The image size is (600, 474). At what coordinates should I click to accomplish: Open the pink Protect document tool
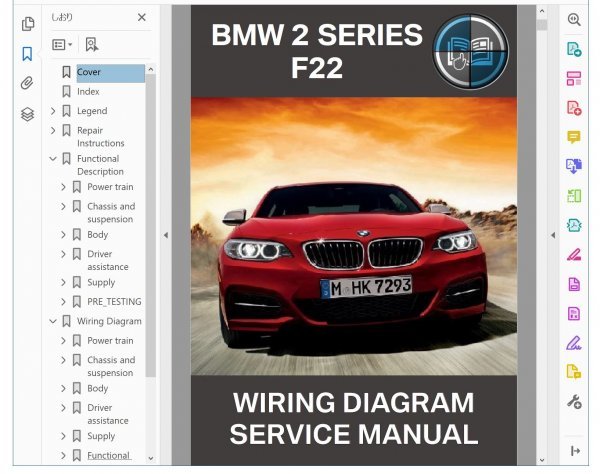coord(574,284)
